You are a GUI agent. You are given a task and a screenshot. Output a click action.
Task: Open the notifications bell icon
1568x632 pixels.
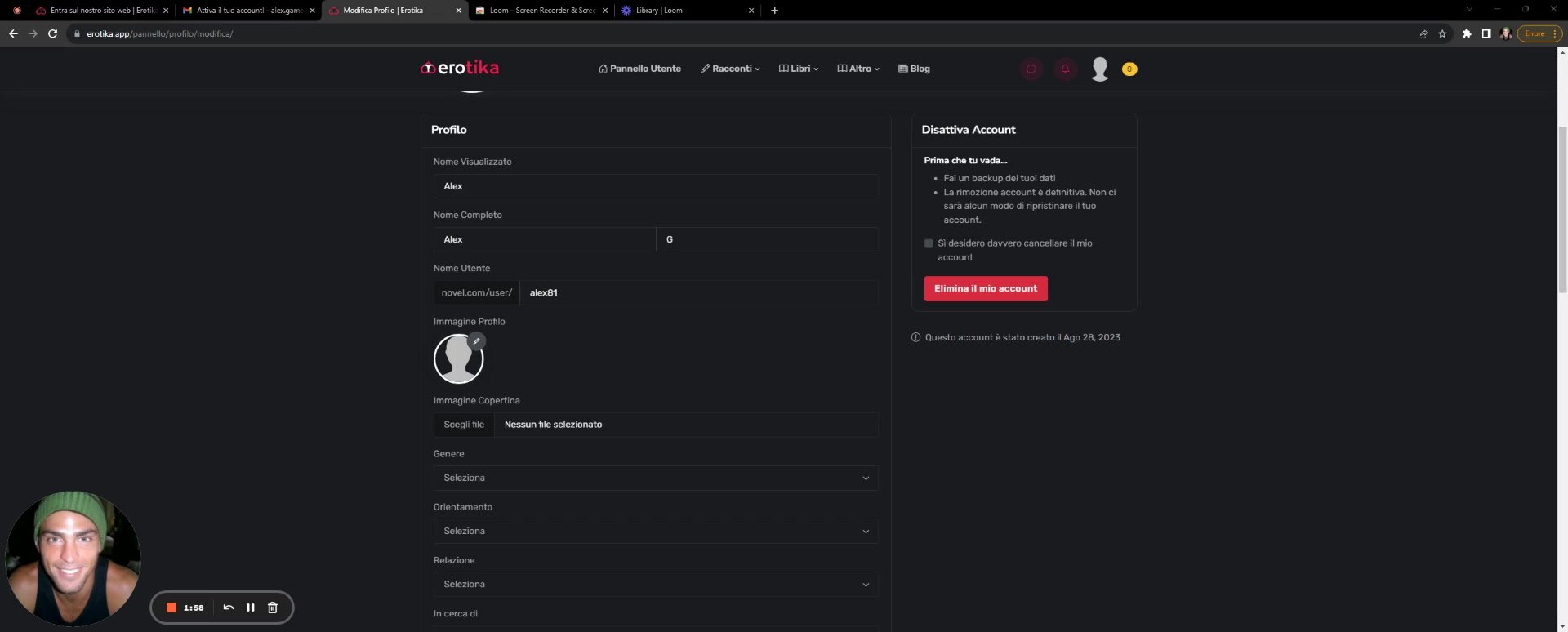[1065, 69]
